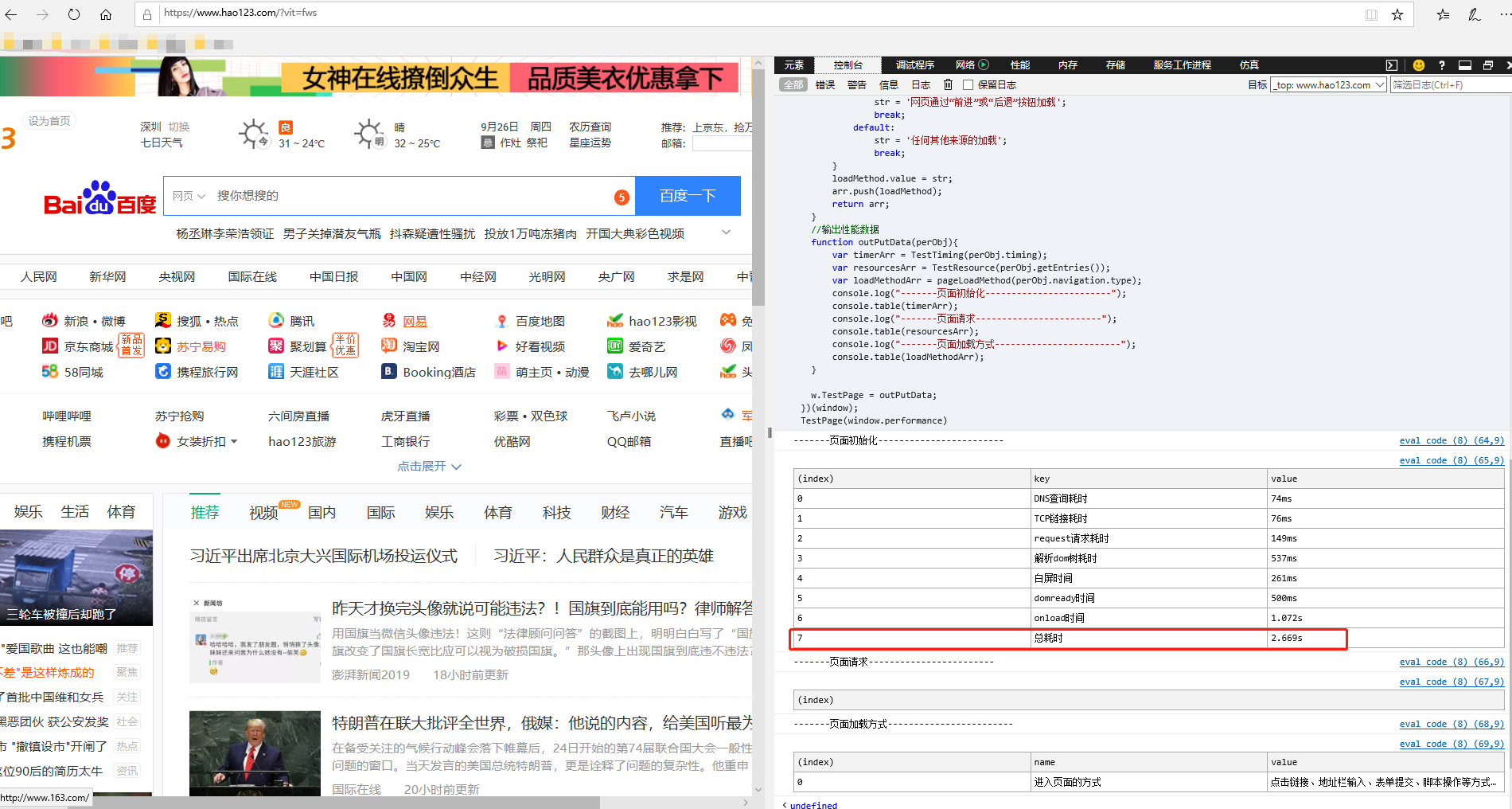
Task: Open 人民网 link
Action: pos(39,276)
